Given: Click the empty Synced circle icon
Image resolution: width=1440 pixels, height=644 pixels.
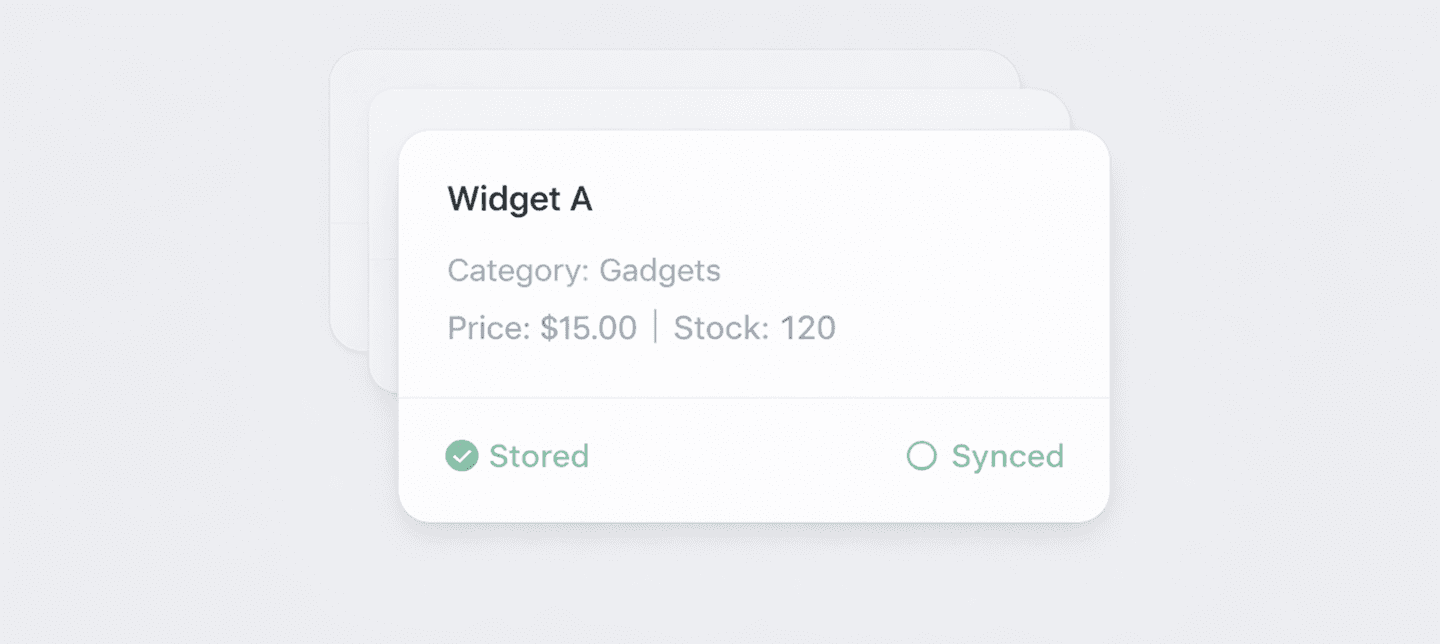Looking at the screenshot, I should 921,456.
